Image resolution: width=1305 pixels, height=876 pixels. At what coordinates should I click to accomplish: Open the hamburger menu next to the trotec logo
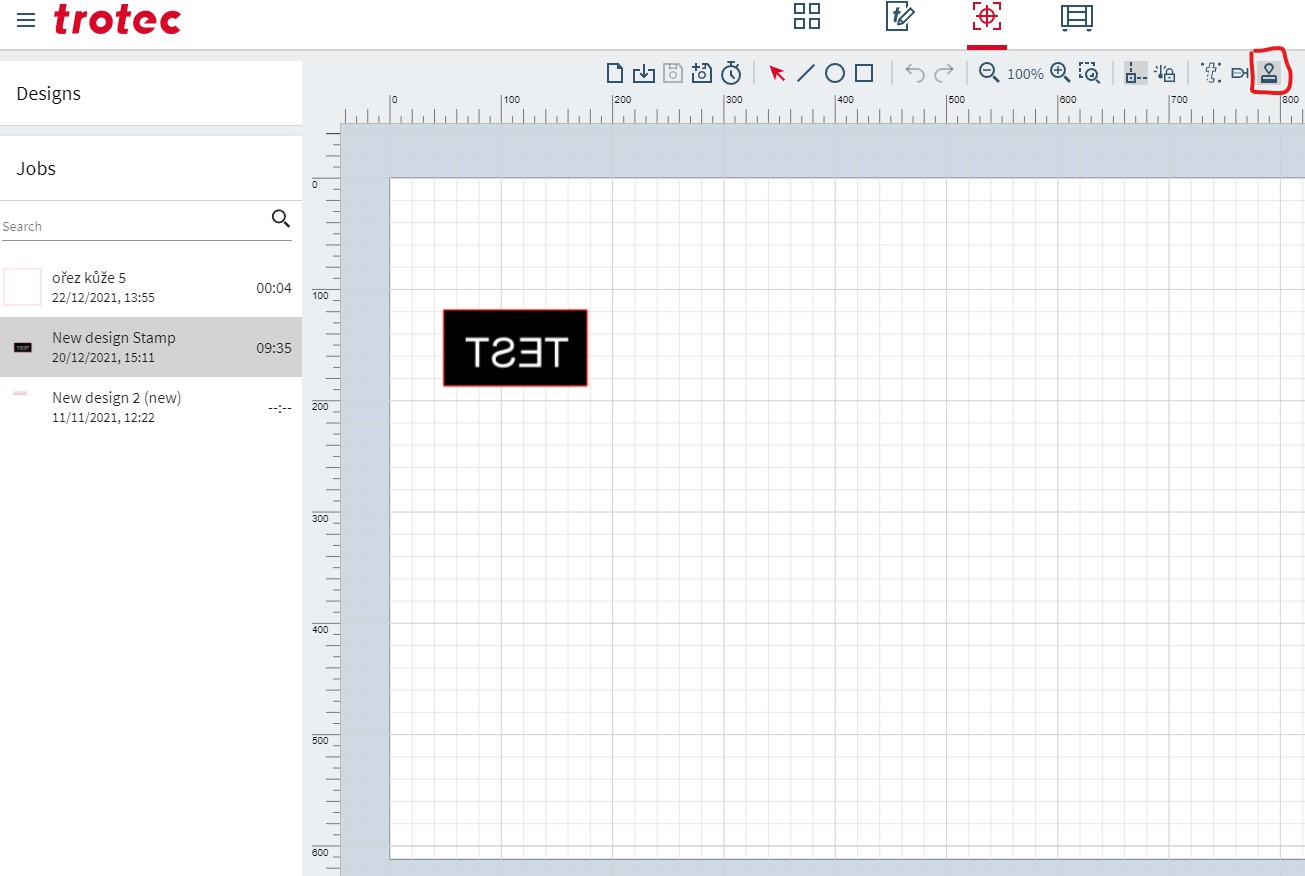coord(26,20)
